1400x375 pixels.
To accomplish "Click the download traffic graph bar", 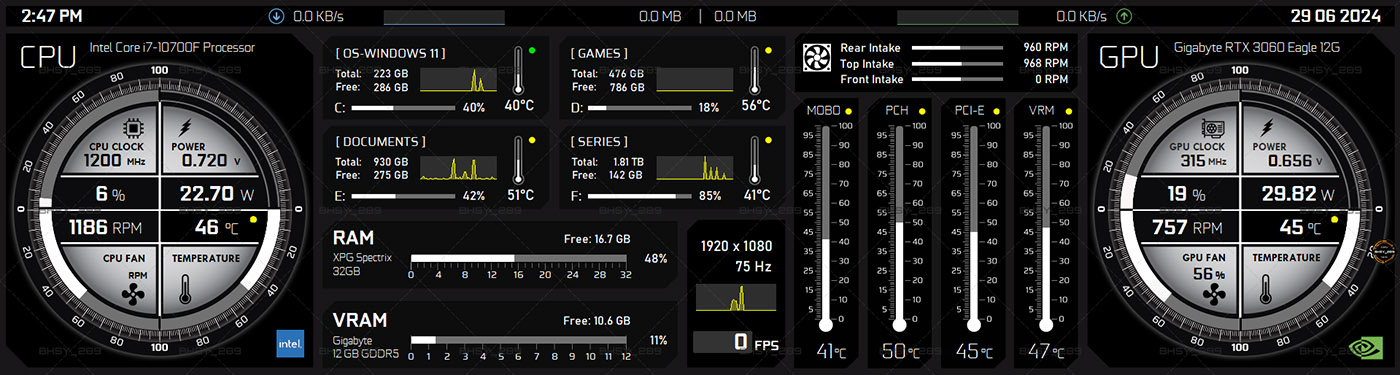I will 444,17.
